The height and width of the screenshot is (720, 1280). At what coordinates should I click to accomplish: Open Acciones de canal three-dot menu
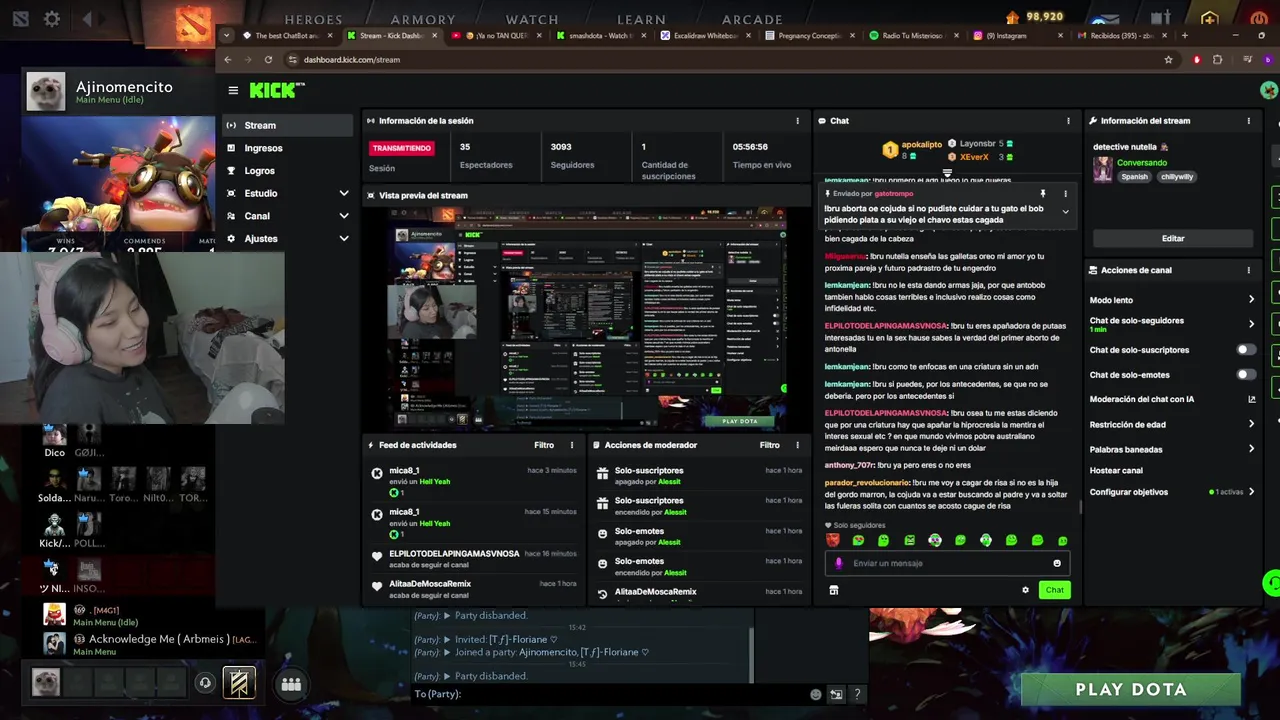(x=1248, y=270)
